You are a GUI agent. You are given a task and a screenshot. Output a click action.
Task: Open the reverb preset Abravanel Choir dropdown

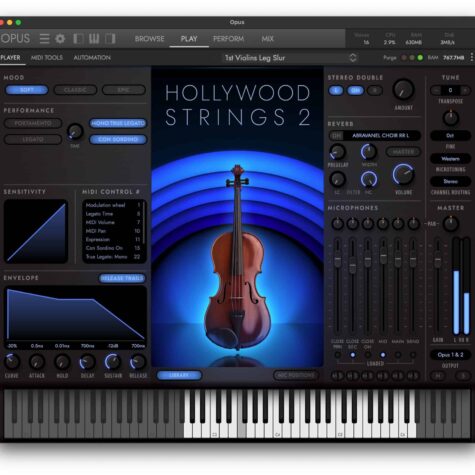(381, 136)
